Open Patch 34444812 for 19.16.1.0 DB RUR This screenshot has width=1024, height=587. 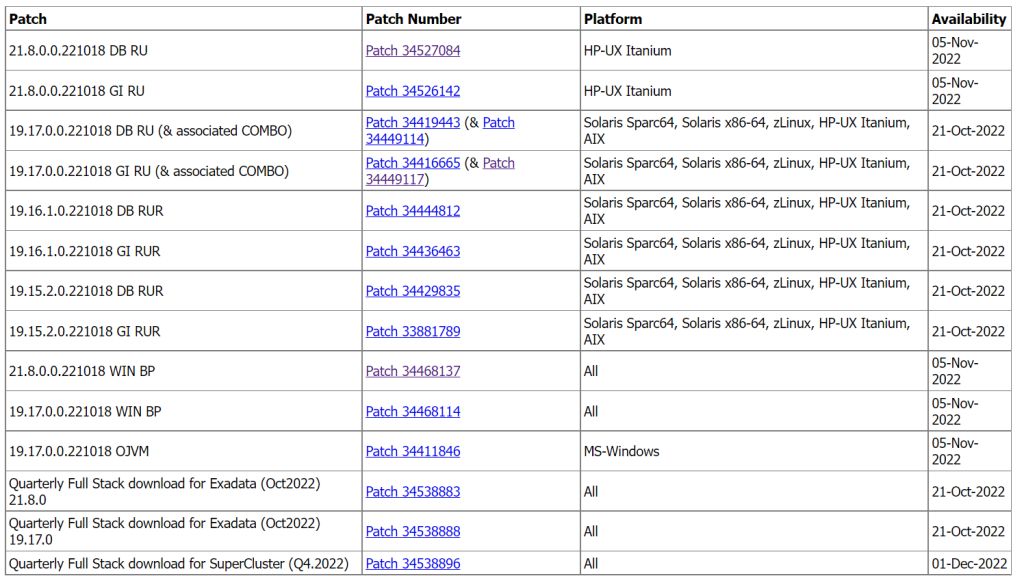click(x=413, y=211)
